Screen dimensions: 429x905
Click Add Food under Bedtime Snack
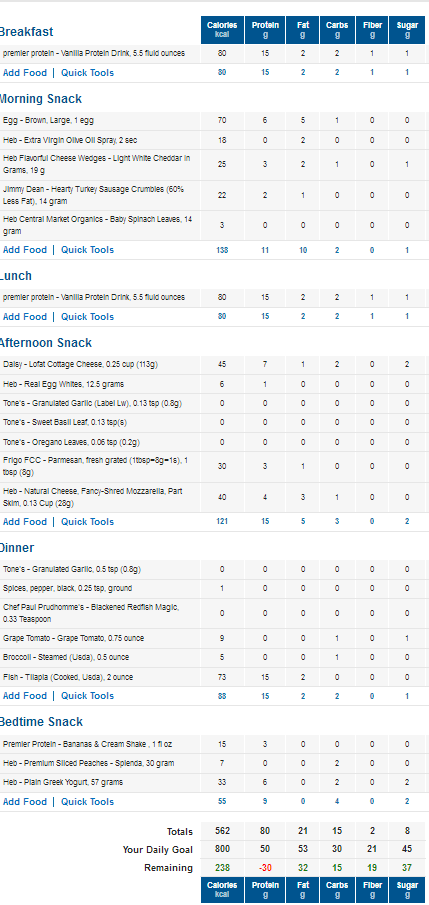(25, 802)
